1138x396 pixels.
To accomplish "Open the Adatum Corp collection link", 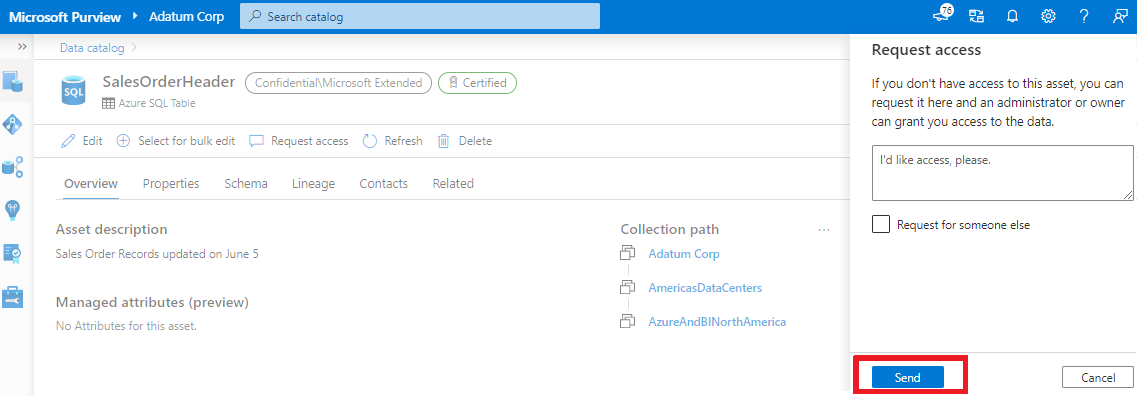I will 684,254.
